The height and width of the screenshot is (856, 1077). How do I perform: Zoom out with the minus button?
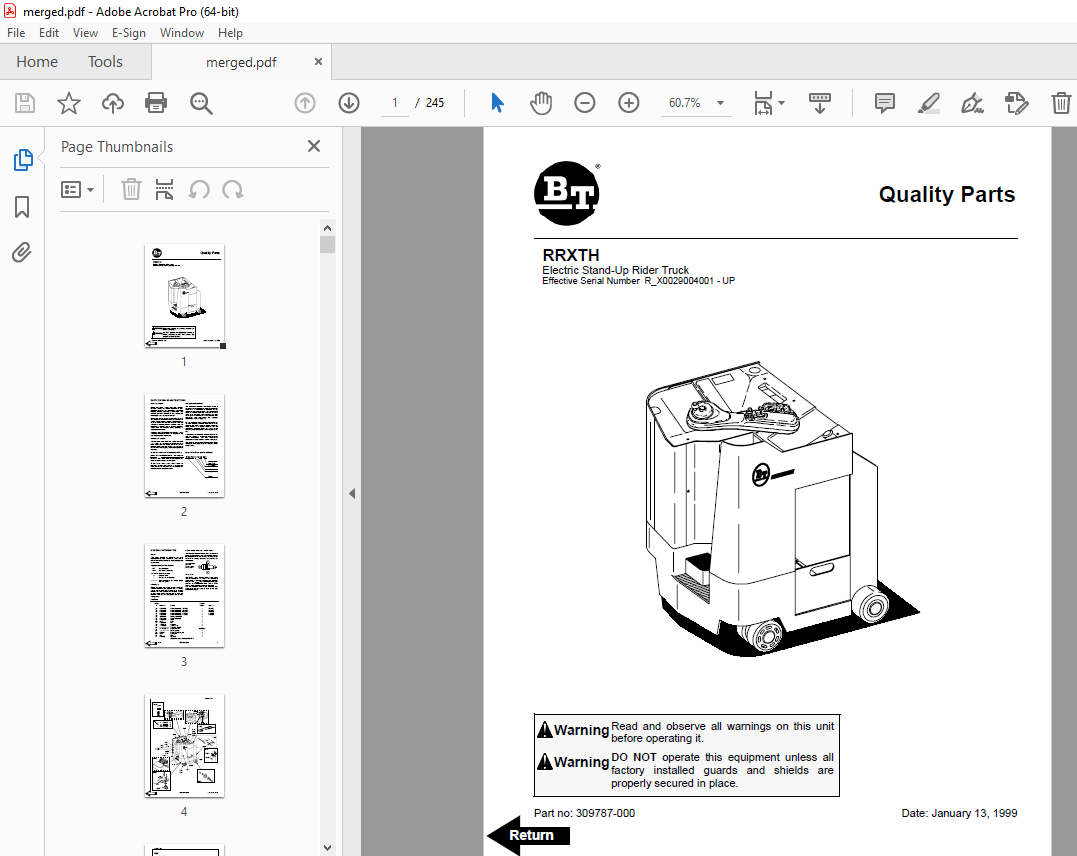point(585,103)
